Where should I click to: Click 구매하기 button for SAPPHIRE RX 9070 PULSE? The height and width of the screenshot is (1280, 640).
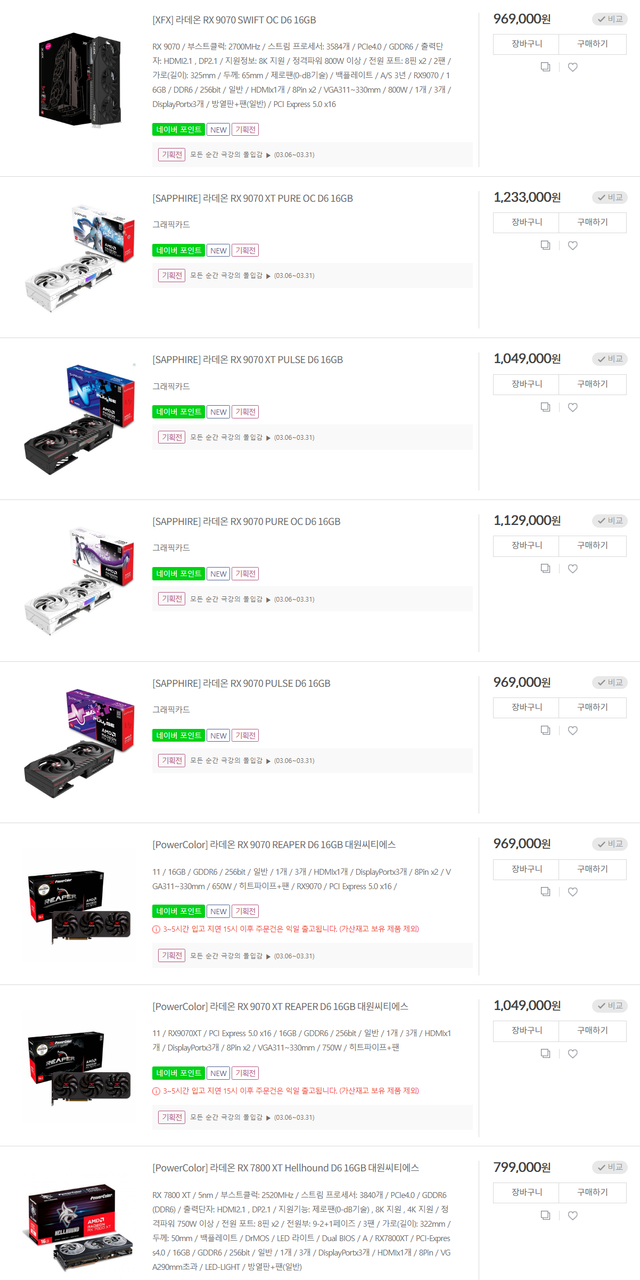point(593,707)
